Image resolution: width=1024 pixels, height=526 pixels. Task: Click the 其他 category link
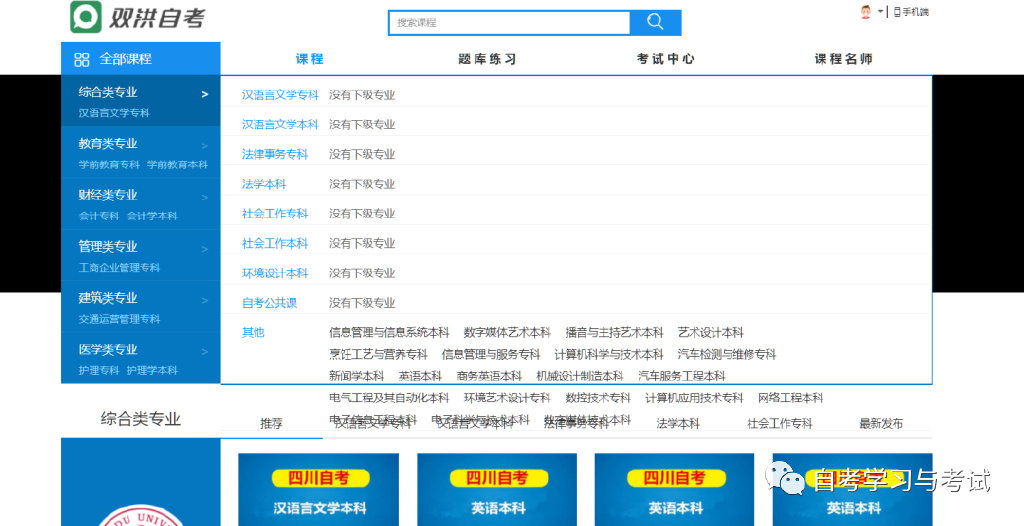(x=253, y=333)
